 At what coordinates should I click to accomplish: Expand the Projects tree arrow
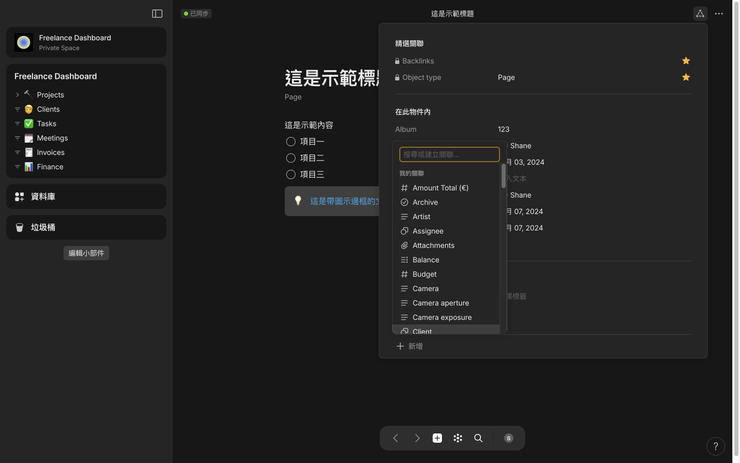17,95
